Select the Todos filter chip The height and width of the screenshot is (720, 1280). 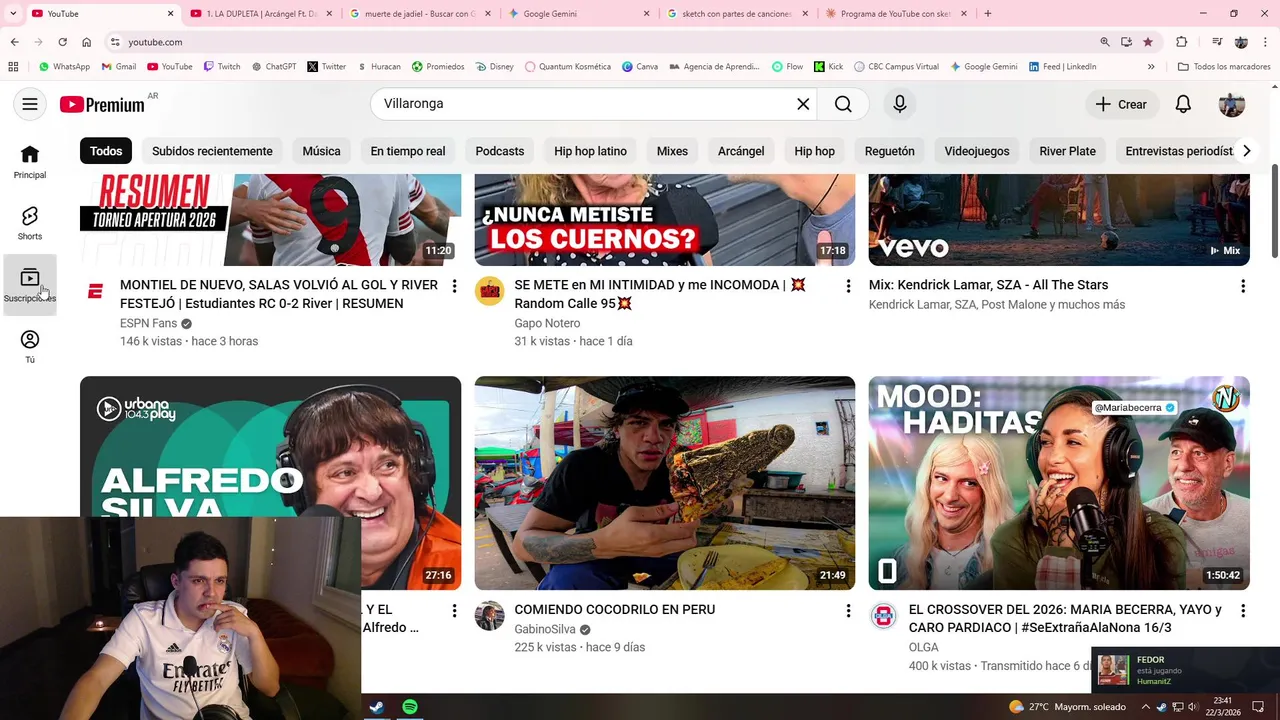click(106, 151)
